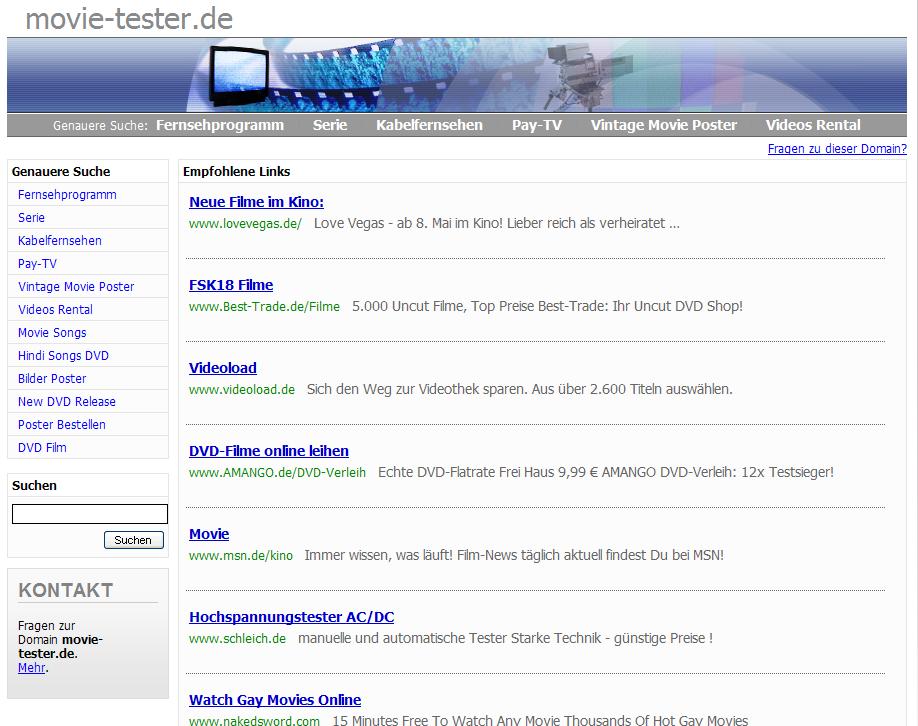918x726 pixels.
Task: Click the header banner film image
Action: 456,75
